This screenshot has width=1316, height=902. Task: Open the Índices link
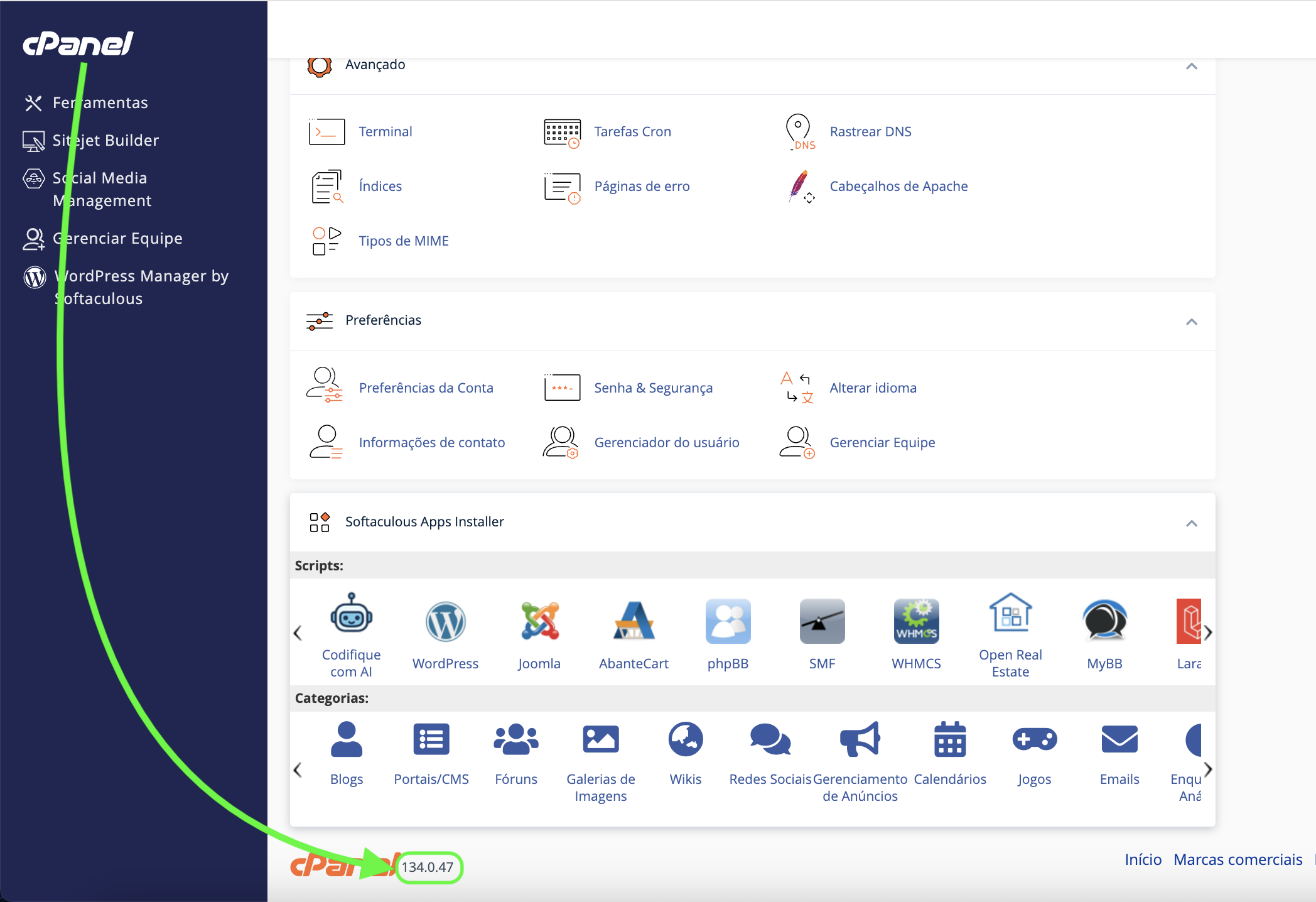click(x=380, y=187)
